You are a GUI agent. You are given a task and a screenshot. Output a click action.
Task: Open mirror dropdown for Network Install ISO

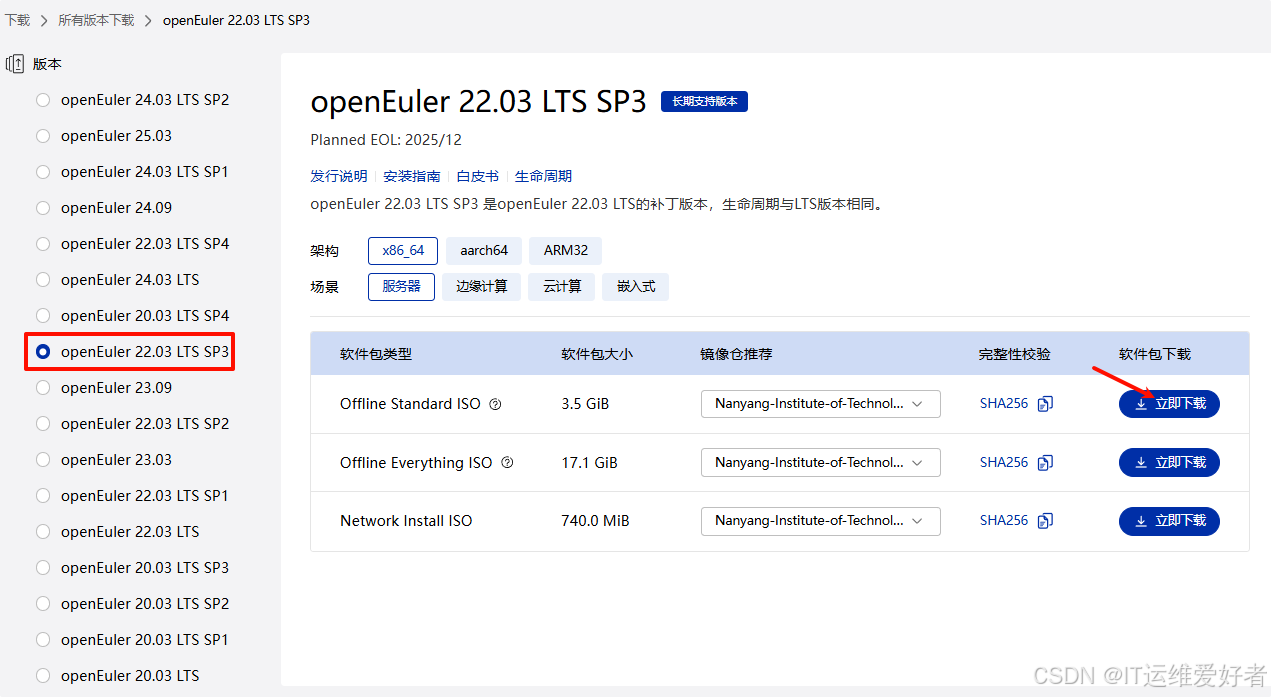click(820, 521)
